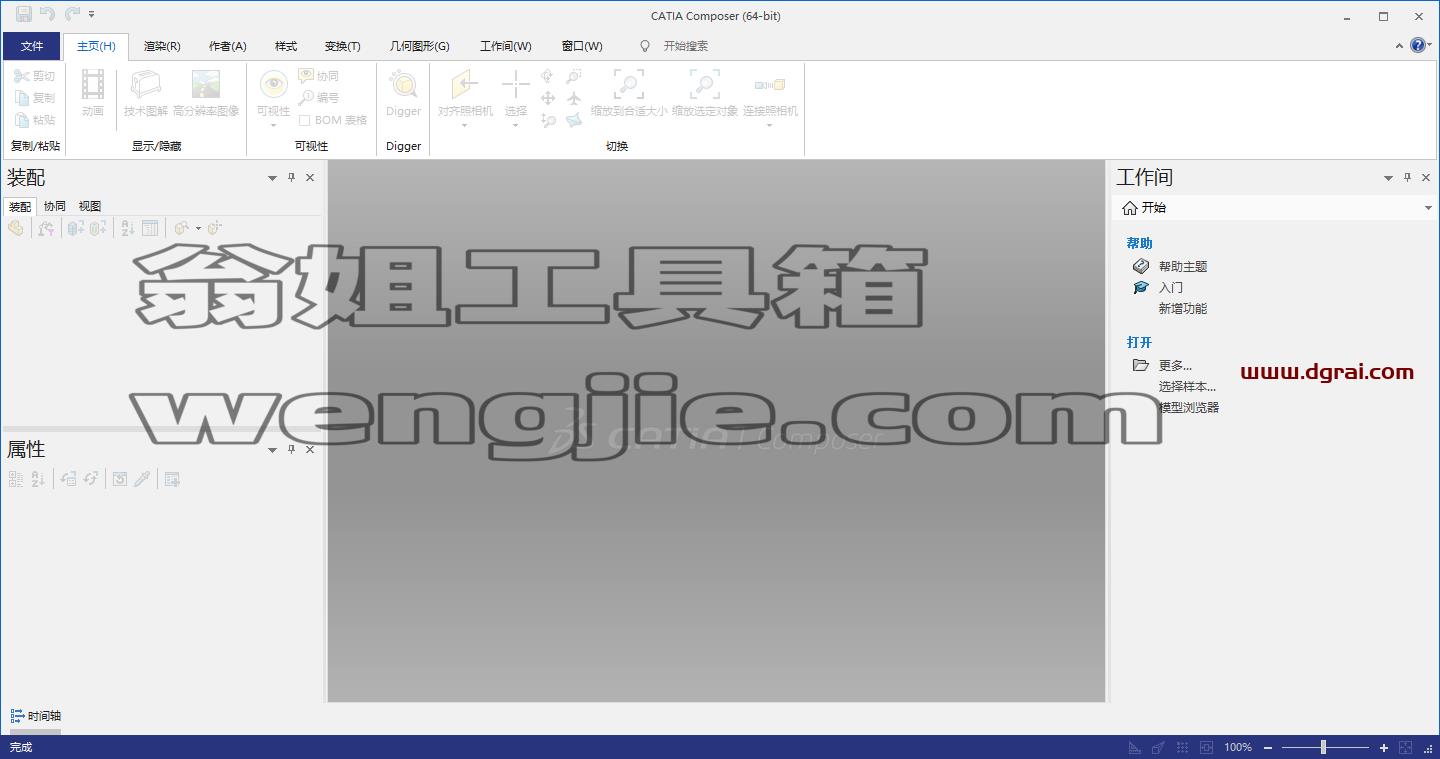Toggle the 属性 panel auto-hide pin
Screen dimensions: 1440x759
291,450
